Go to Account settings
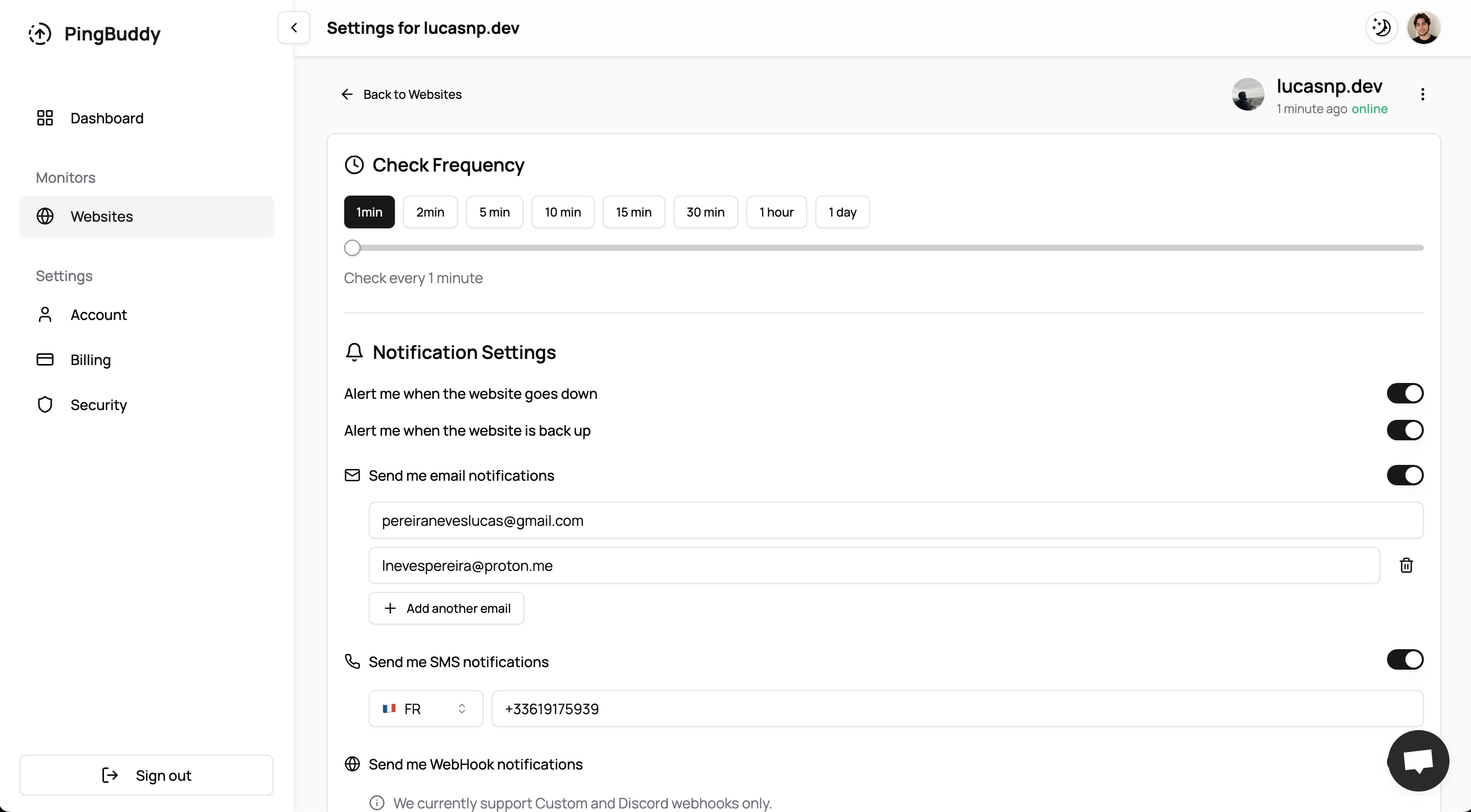Image resolution: width=1471 pixels, height=812 pixels. 146,314
